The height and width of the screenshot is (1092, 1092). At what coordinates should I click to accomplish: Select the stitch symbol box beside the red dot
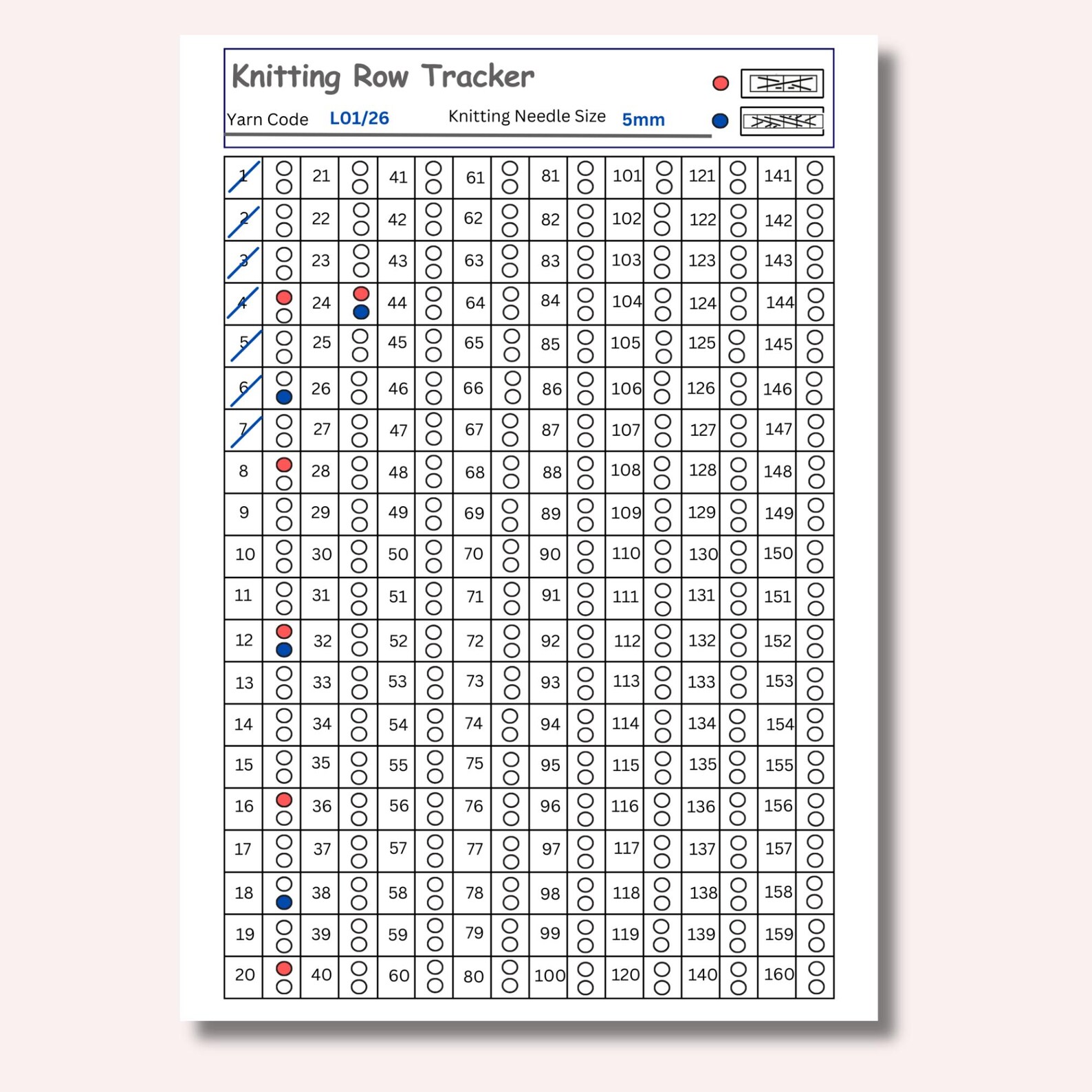782,83
